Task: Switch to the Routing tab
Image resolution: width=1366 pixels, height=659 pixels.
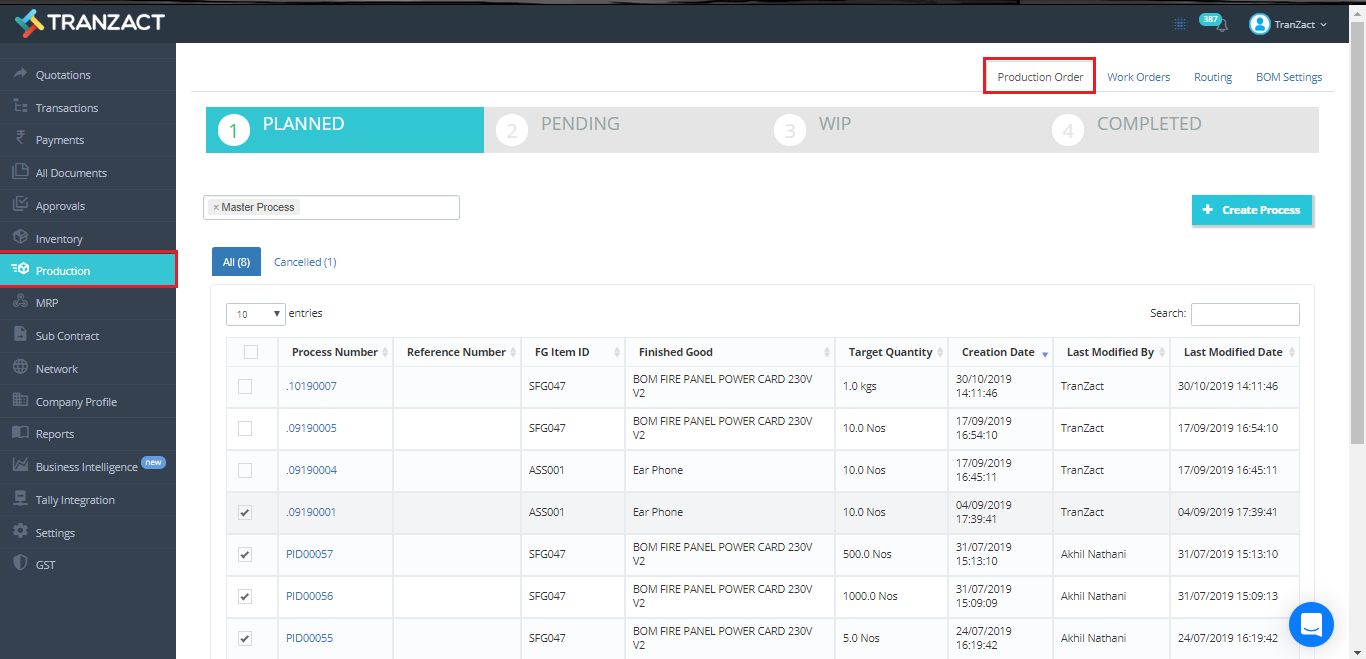Action: coord(1213,77)
